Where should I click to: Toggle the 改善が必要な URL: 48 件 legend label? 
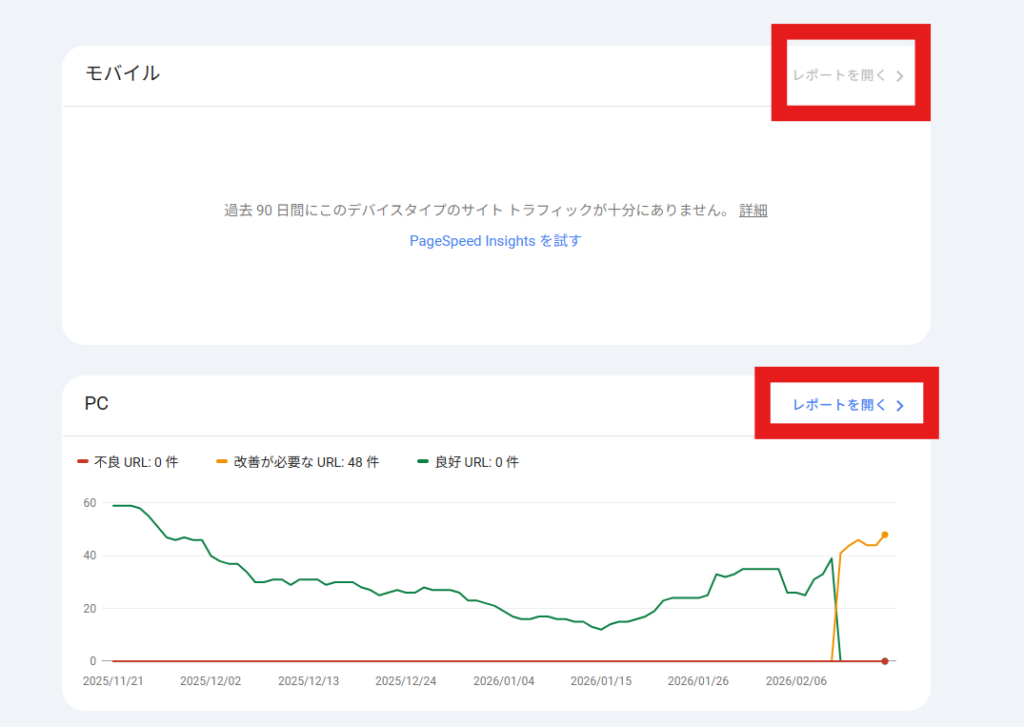point(306,462)
